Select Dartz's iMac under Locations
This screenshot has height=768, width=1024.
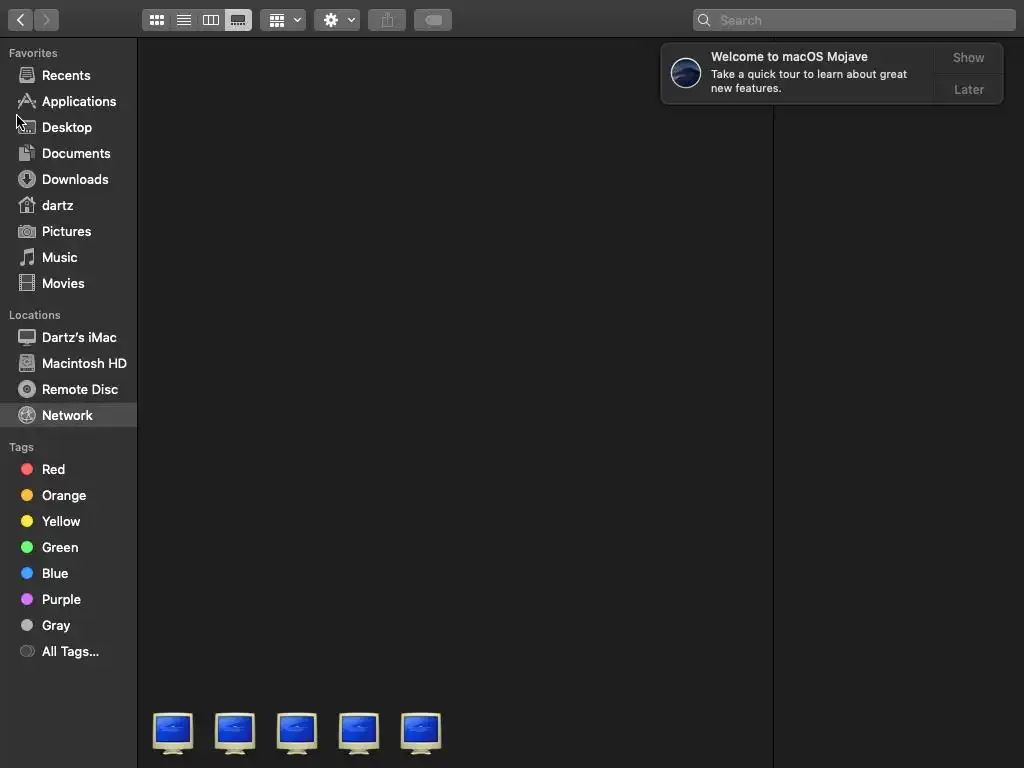pos(69,337)
